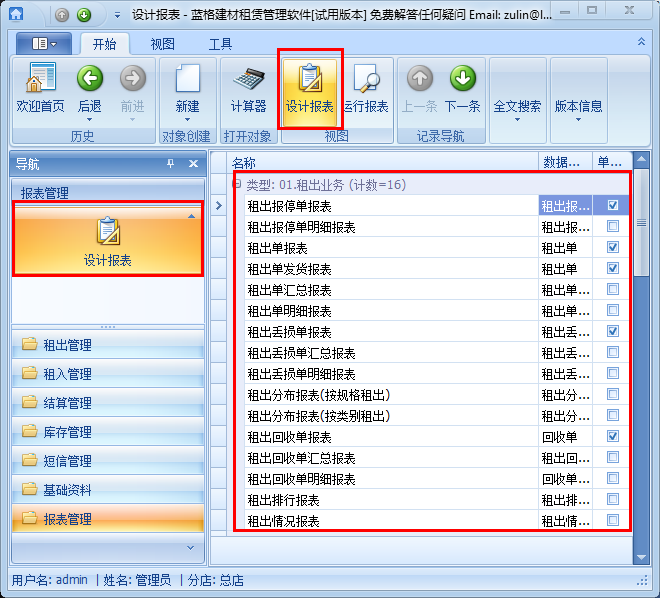Sort by the 名称 column header
Screen dimensions: 660x598
point(383,162)
